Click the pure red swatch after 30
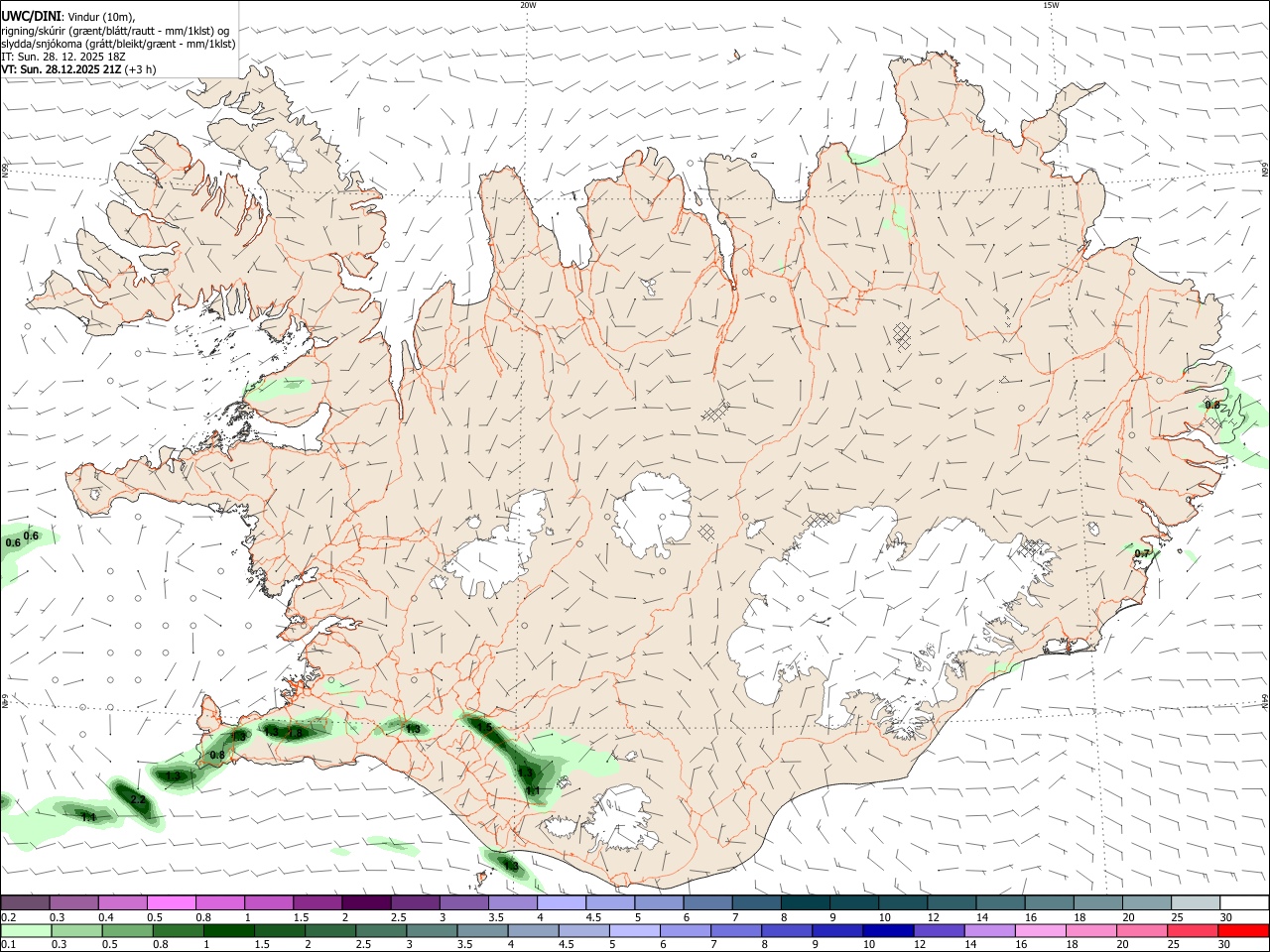The width and height of the screenshot is (1270, 952). 1242,930
